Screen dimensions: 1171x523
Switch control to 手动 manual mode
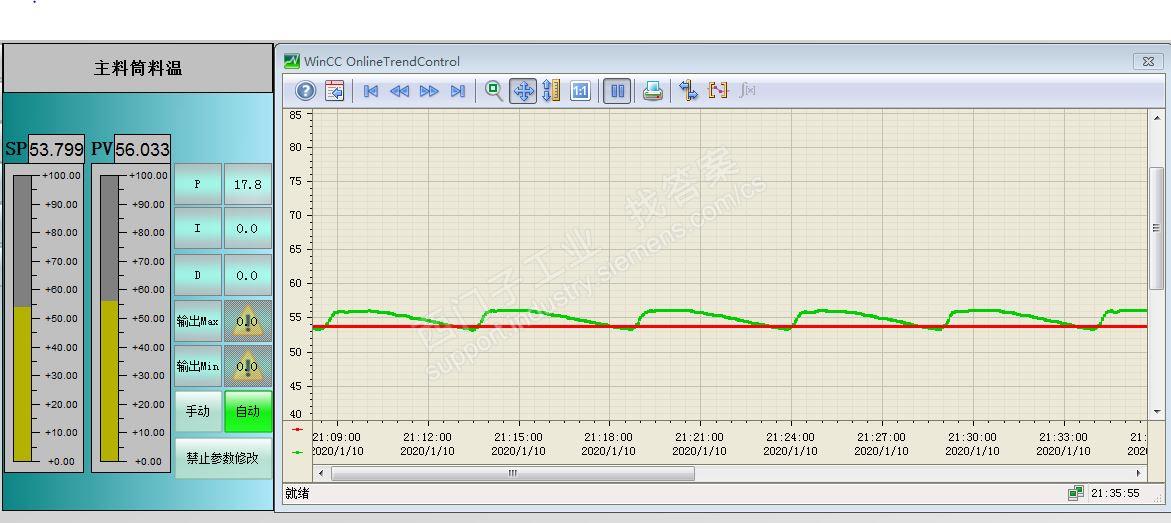(198, 411)
